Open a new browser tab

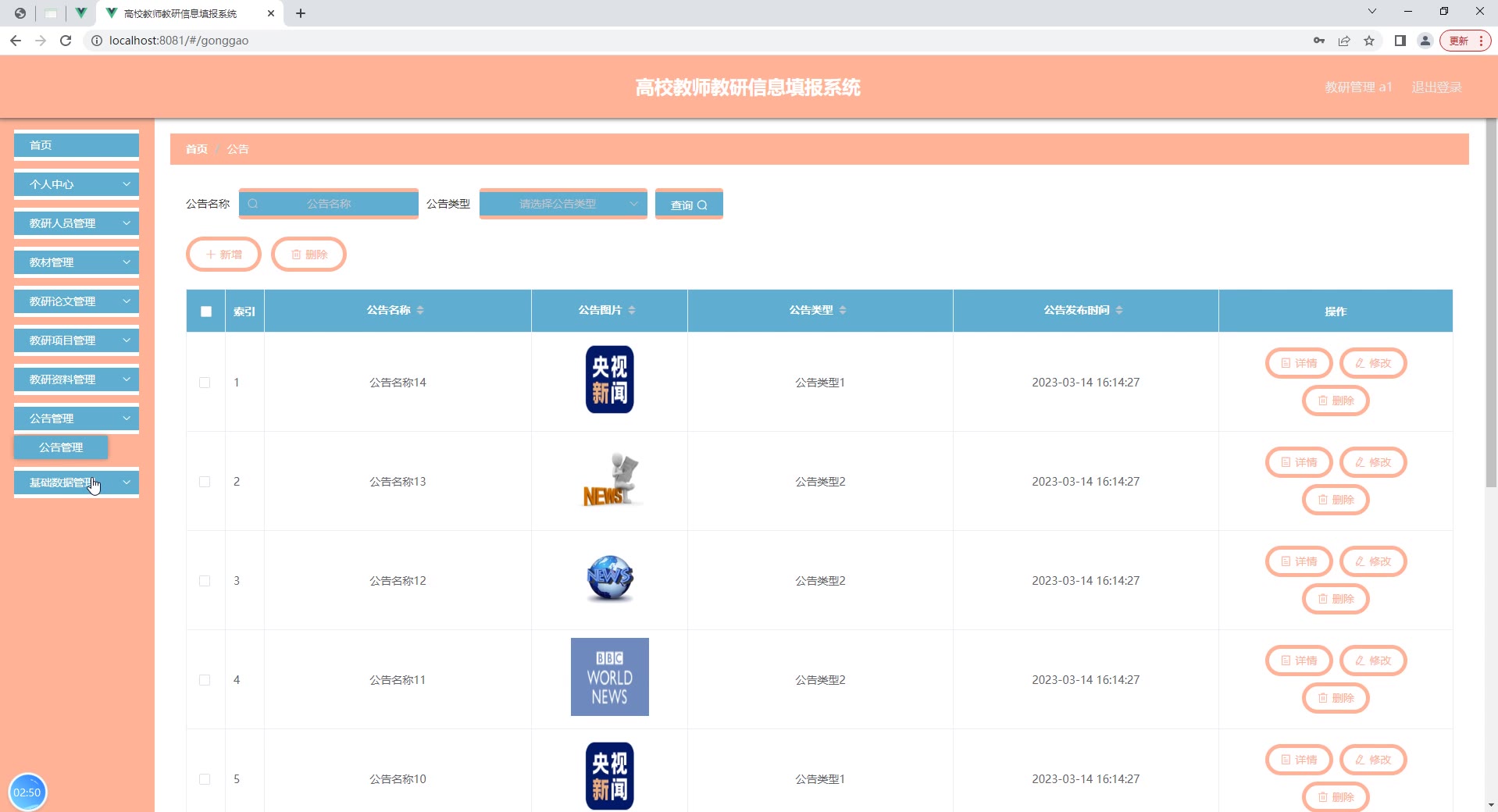[301, 13]
